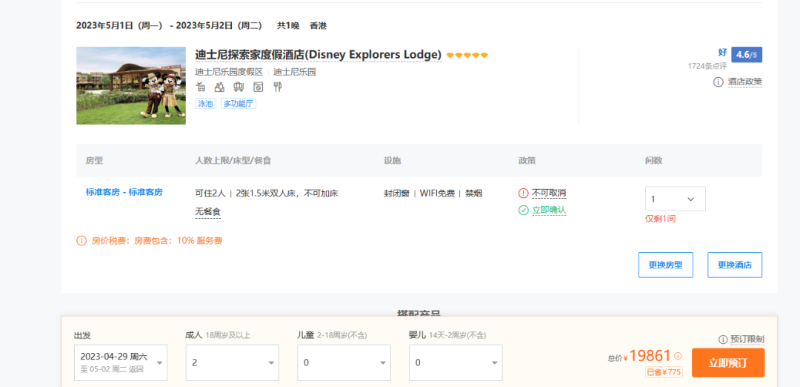Expand the 婴儿 infant count dropdown
The height and width of the screenshot is (387, 800).
[x=456, y=363]
